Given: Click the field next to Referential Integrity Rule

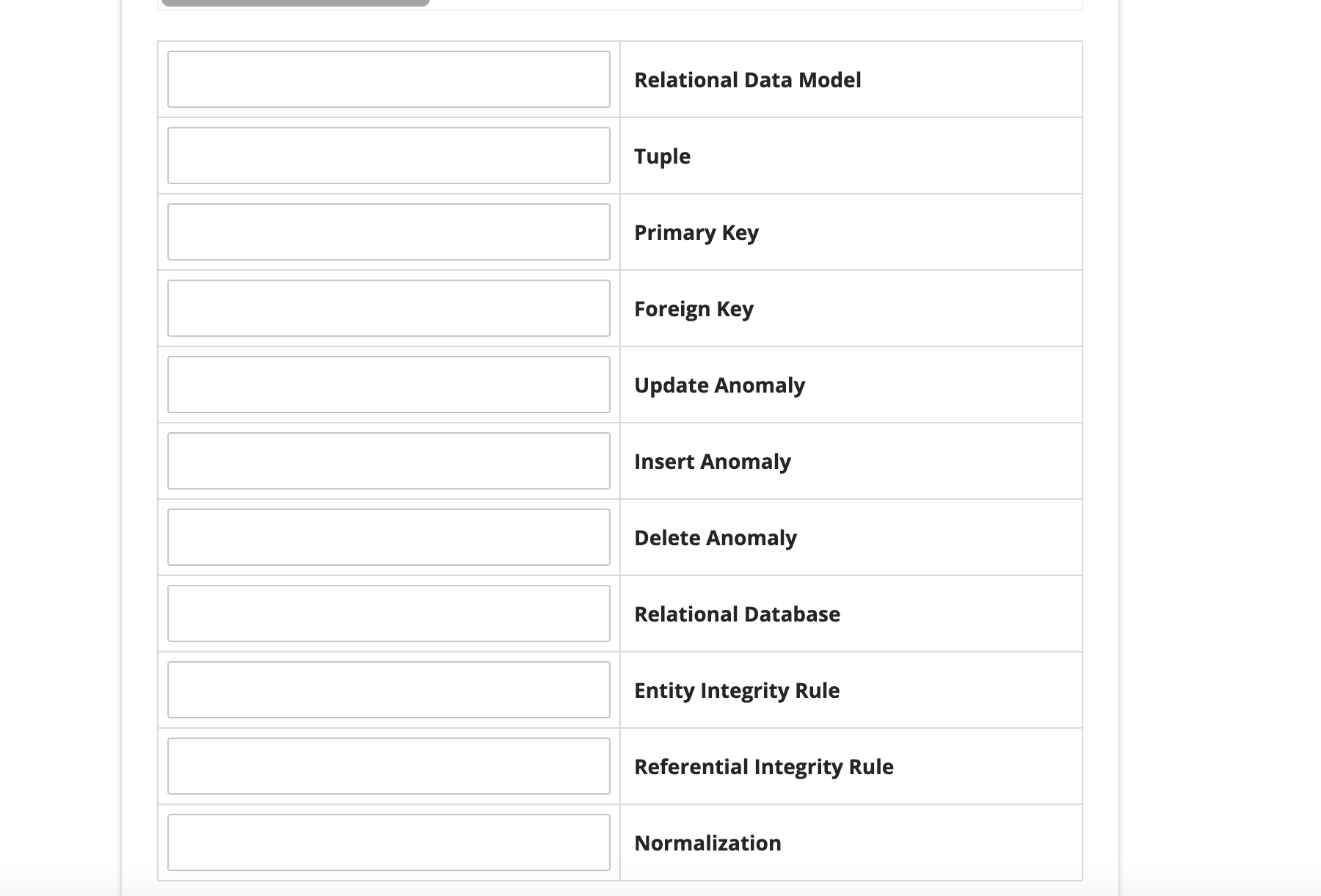Looking at the screenshot, I should pyautogui.click(x=389, y=766).
